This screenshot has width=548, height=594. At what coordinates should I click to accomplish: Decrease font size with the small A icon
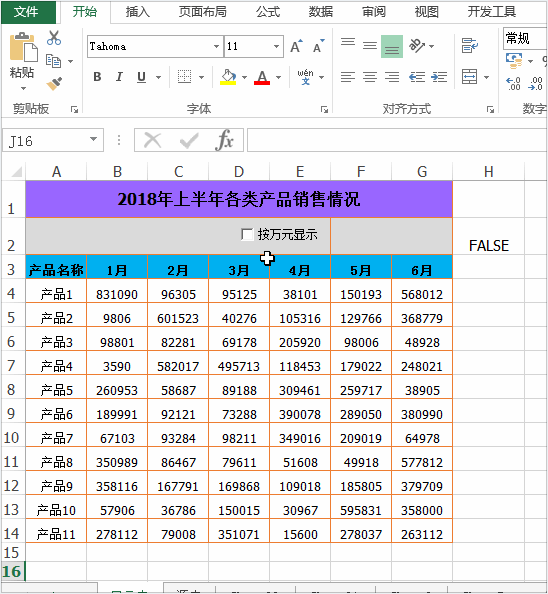(x=318, y=46)
